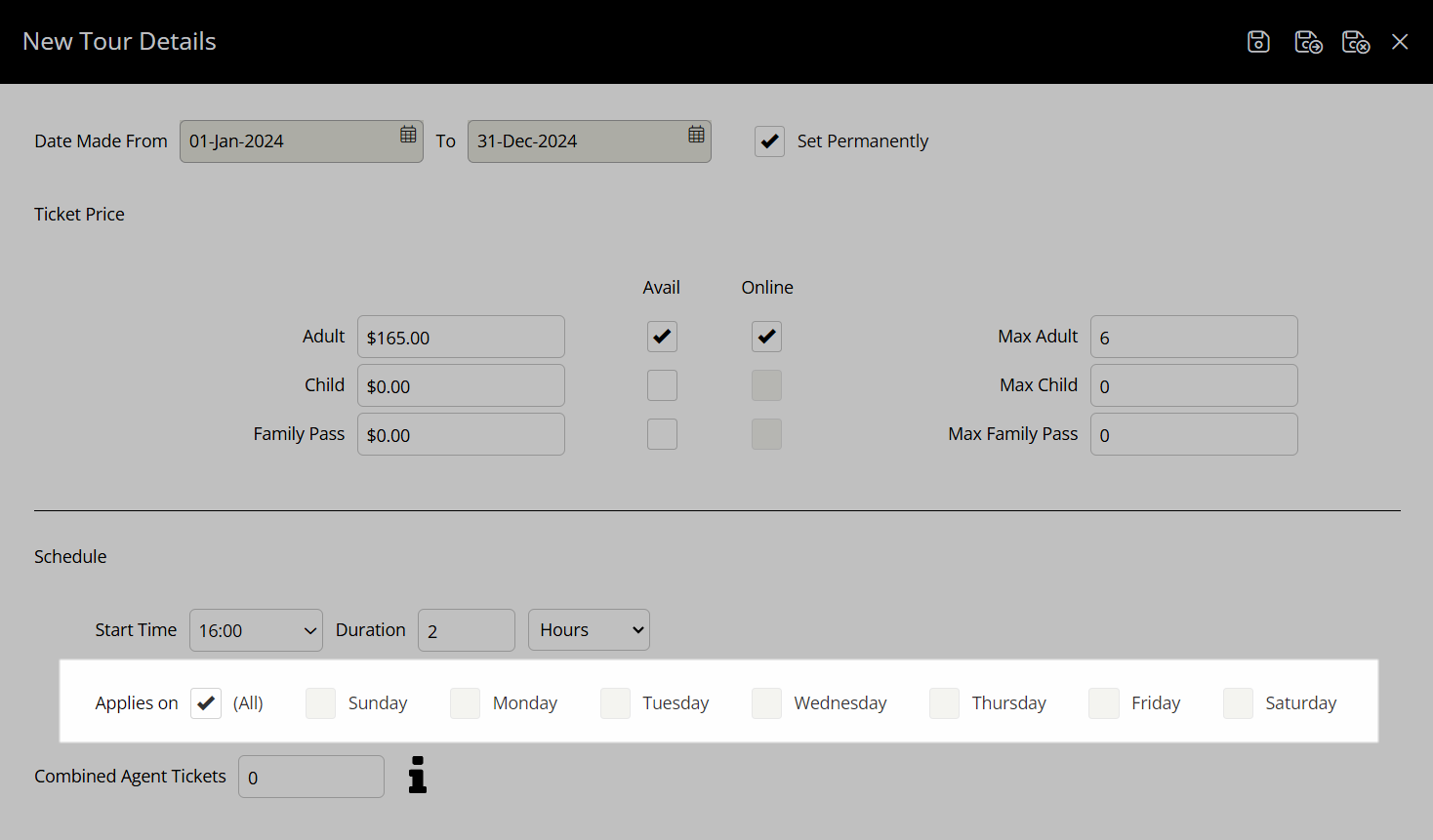Click the Duration value field
This screenshot has width=1433, height=840.
click(467, 630)
